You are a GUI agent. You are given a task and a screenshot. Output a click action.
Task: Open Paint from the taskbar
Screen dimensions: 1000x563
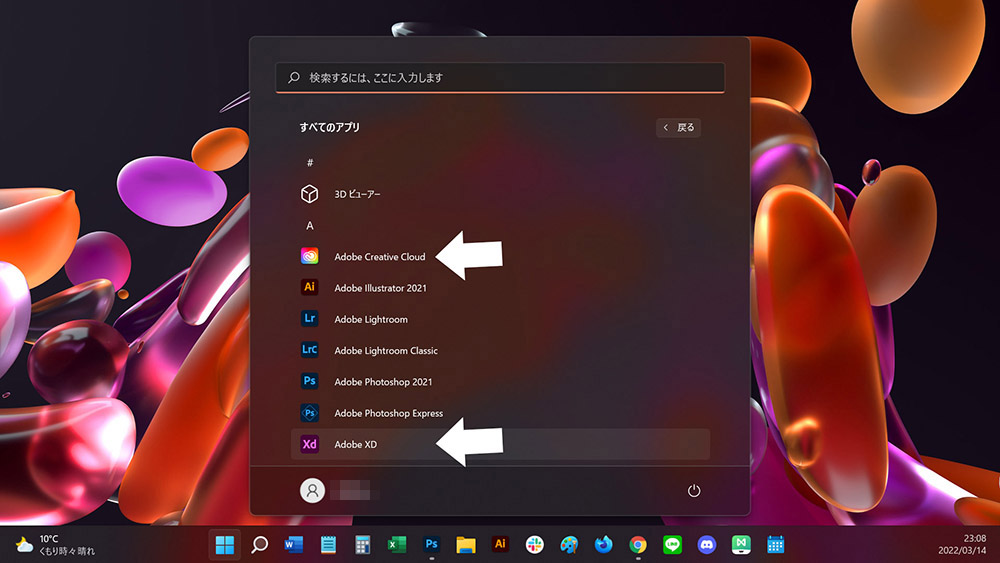pyautogui.click(x=569, y=545)
